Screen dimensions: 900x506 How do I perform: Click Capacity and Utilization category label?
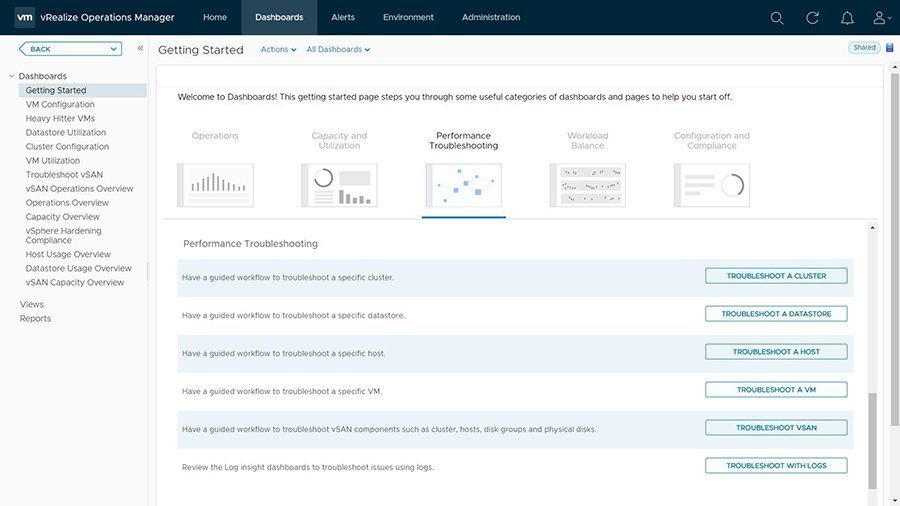339,141
